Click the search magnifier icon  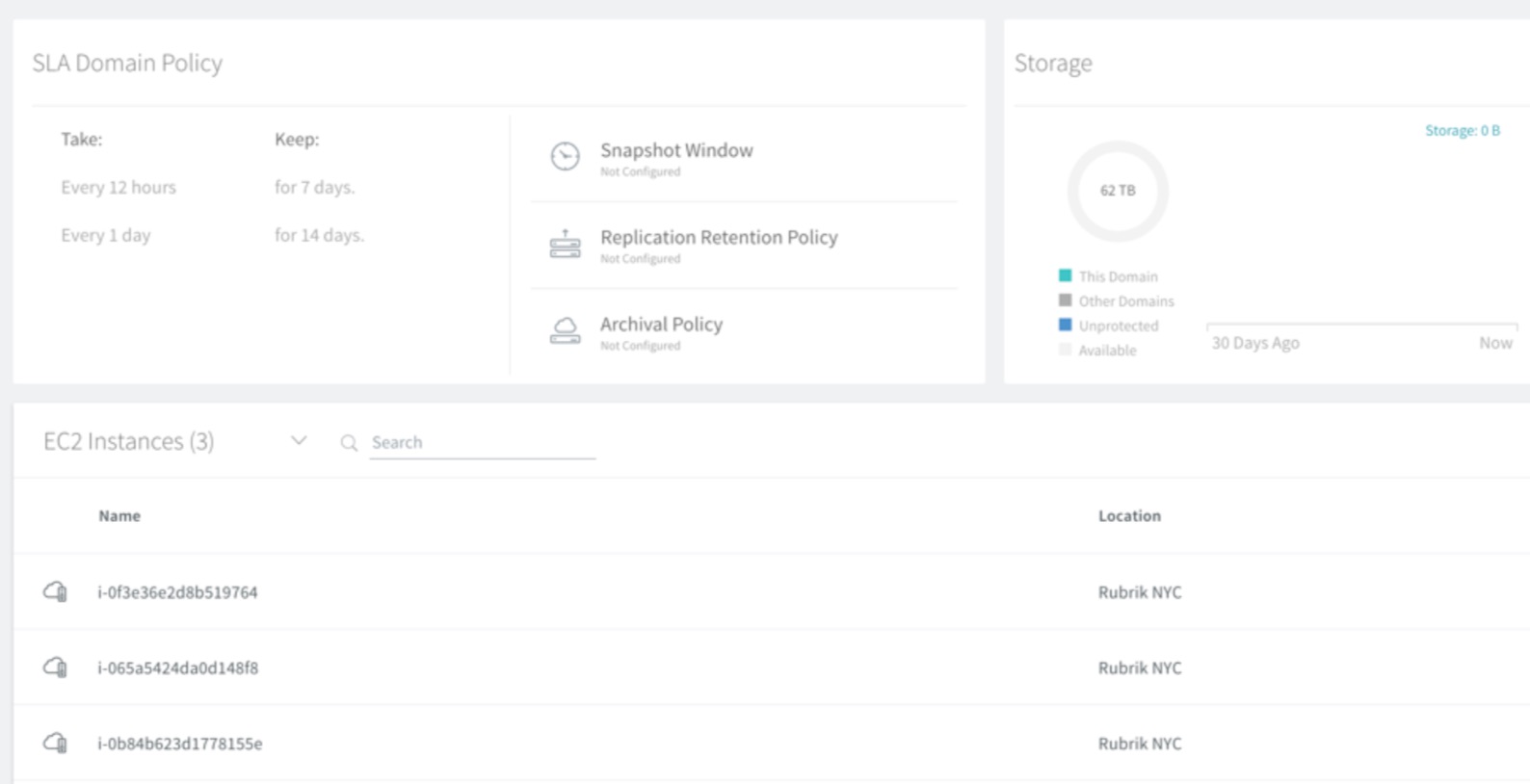pyautogui.click(x=349, y=443)
